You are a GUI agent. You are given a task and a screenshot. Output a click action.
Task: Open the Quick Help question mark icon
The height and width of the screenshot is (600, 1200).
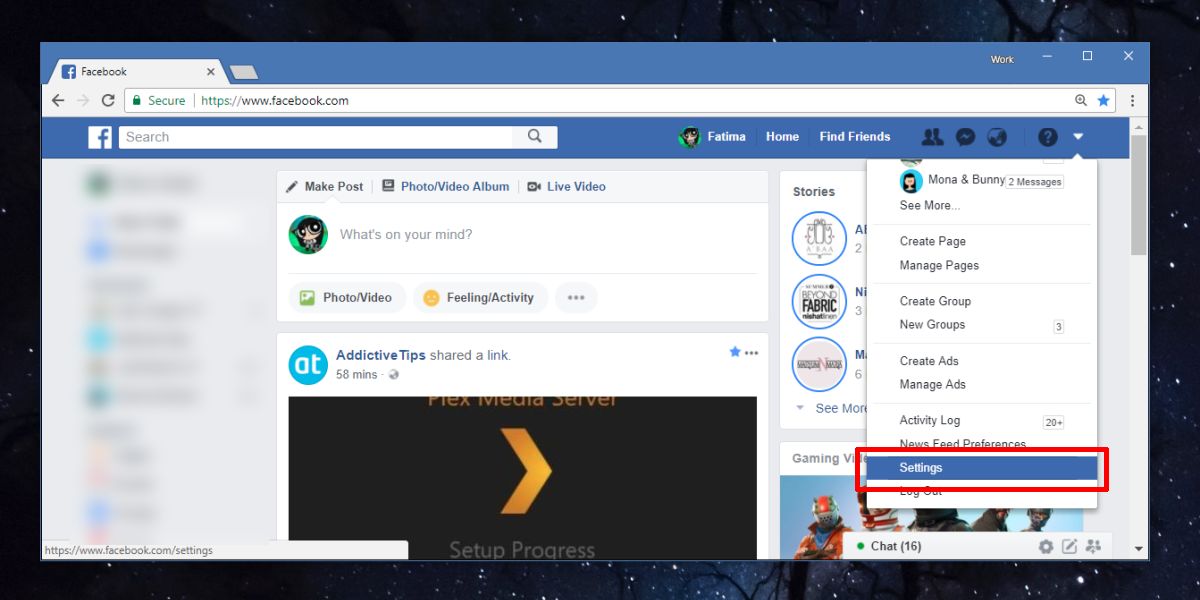(1047, 137)
